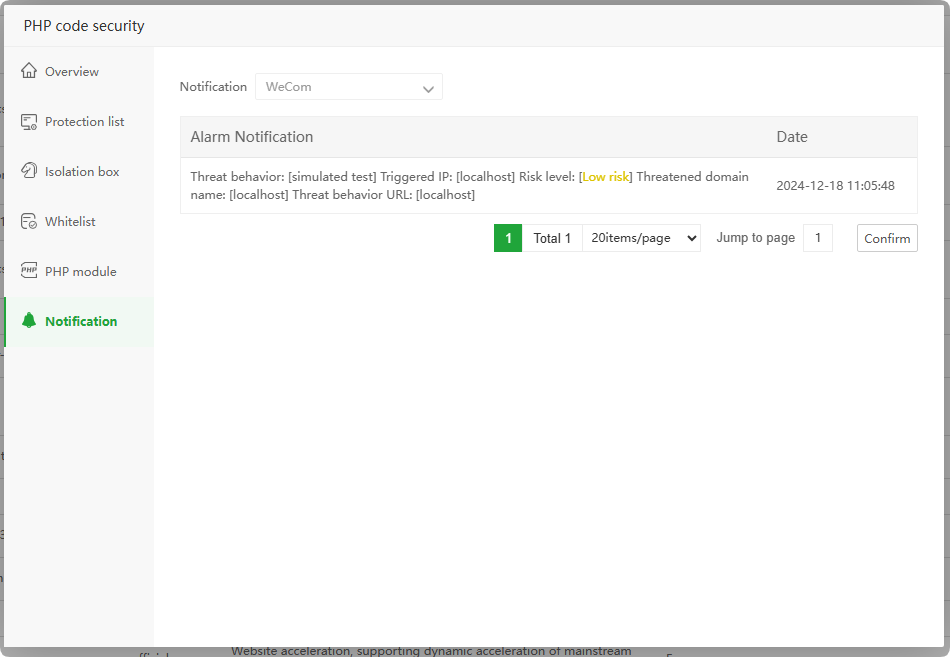Image resolution: width=950 pixels, height=657 pixels.
Task: Click the PHP module icon
Action: (x=29, y=272)
